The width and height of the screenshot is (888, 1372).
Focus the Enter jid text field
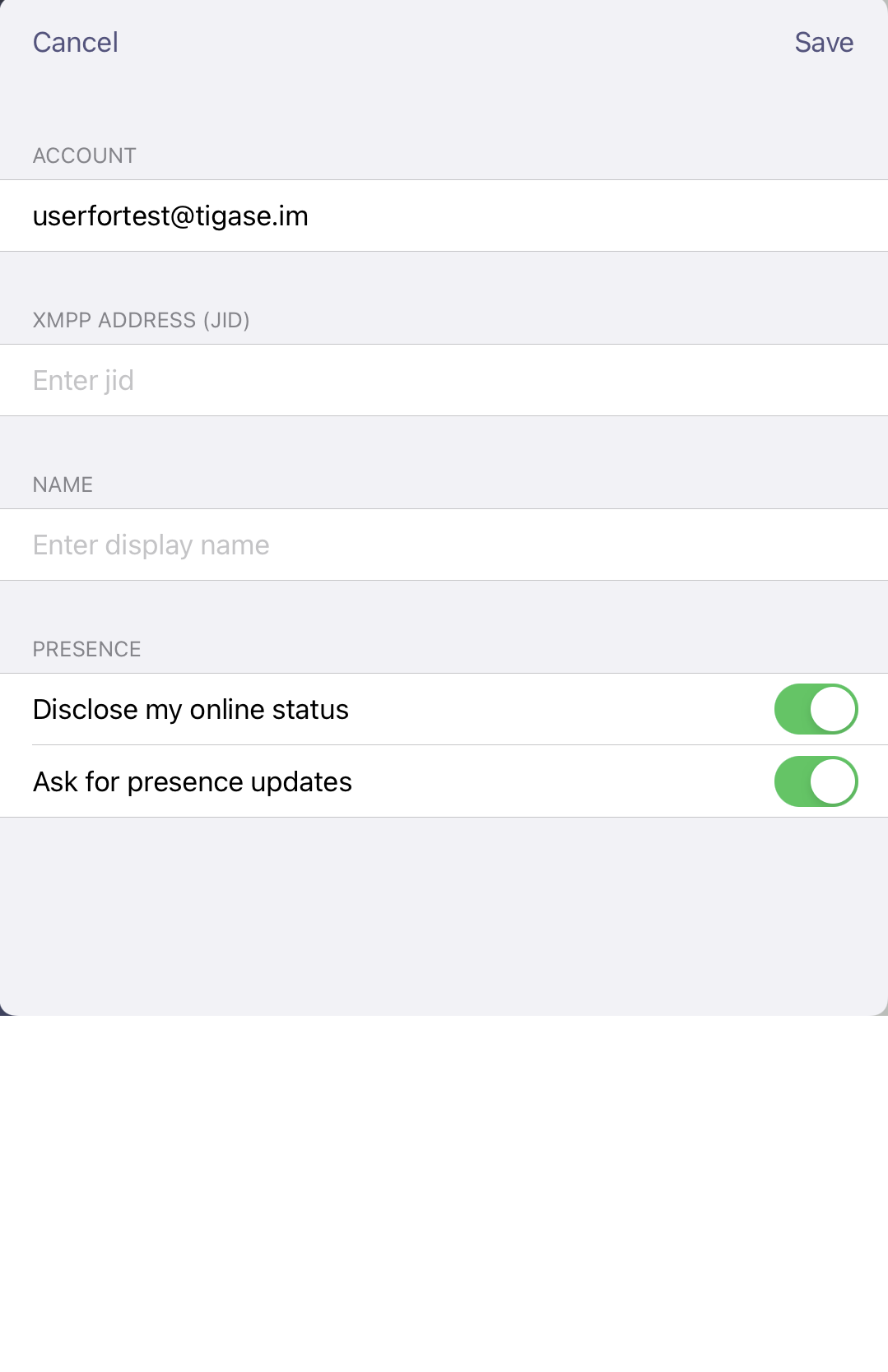pos(444,380)
